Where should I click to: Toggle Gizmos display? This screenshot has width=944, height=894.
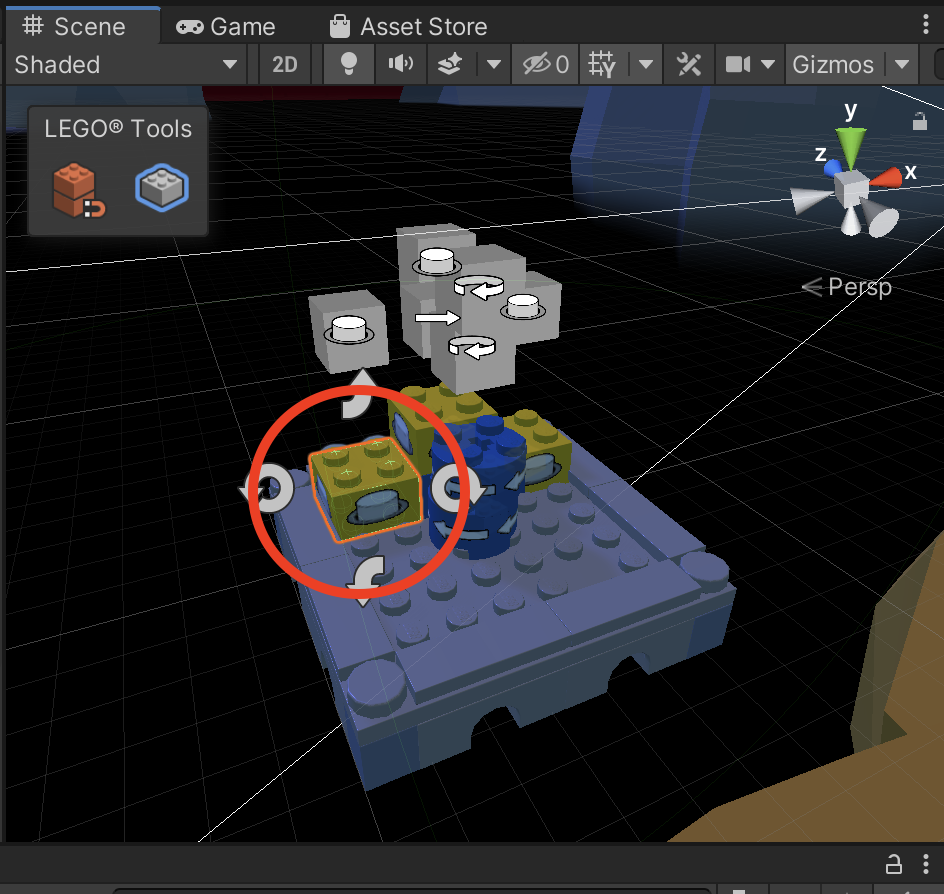pyautogui.click(x=833, y=64)
